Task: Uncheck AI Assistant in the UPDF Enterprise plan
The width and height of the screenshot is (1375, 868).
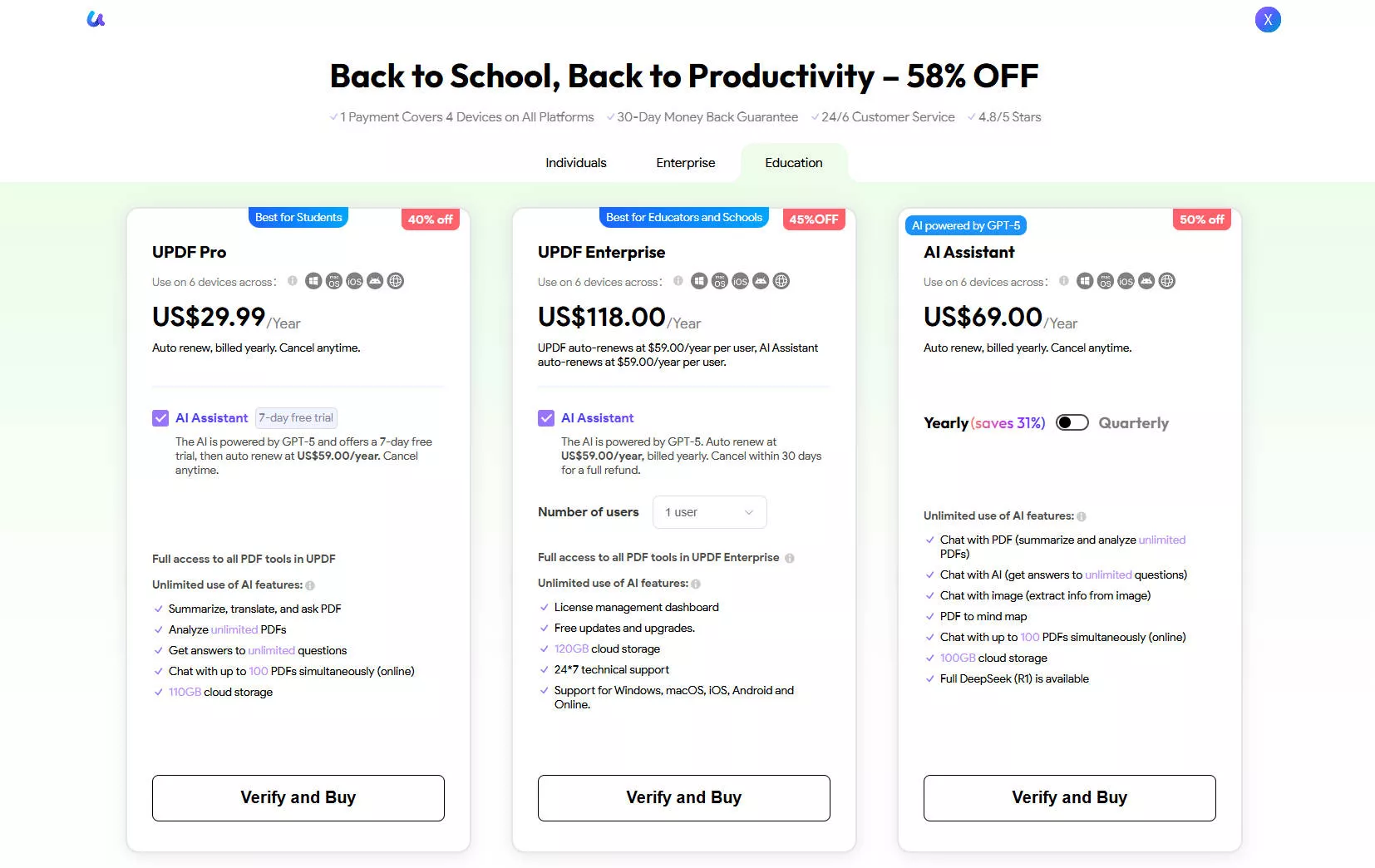Action: click(x=545, y=417)
